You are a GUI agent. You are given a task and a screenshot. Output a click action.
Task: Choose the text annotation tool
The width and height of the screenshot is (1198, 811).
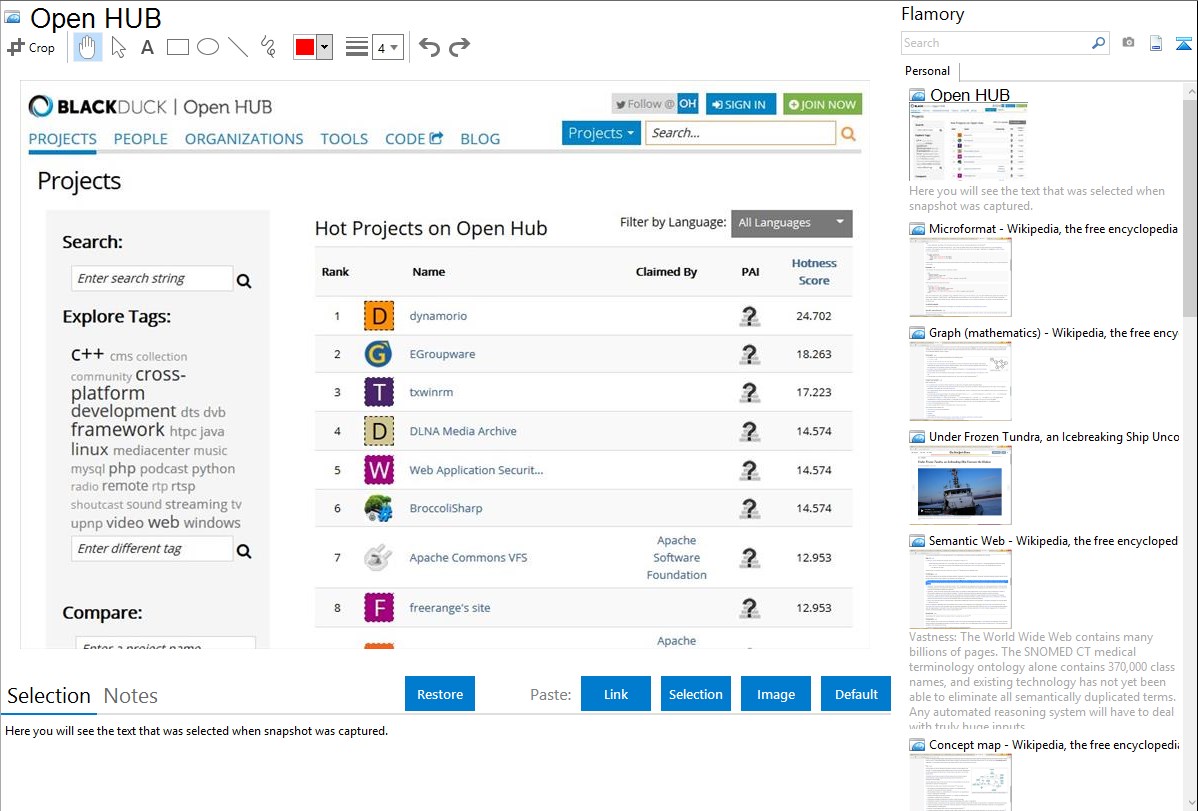click(x=147, y=47)
